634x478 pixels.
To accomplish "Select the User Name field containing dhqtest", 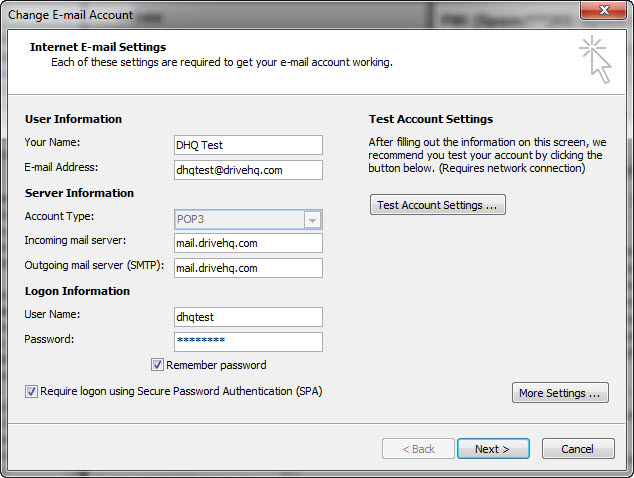I will [248, 317].
